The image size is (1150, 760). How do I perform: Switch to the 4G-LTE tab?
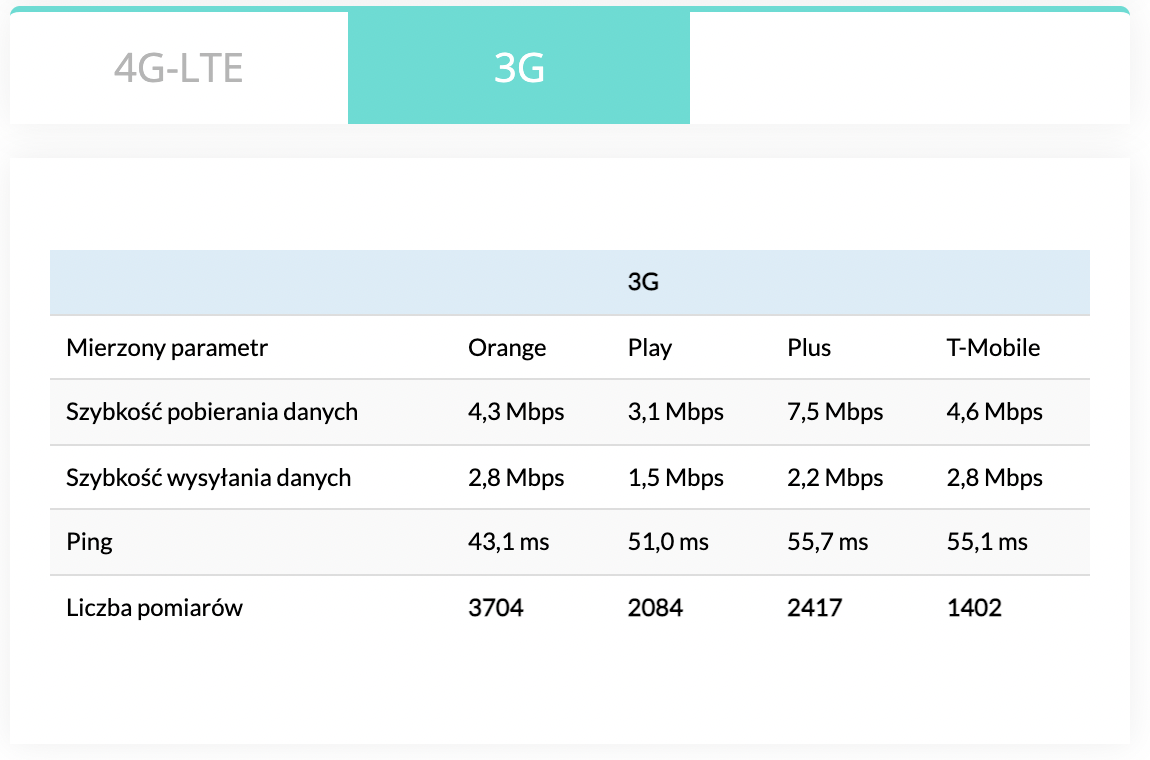[178, 68]
